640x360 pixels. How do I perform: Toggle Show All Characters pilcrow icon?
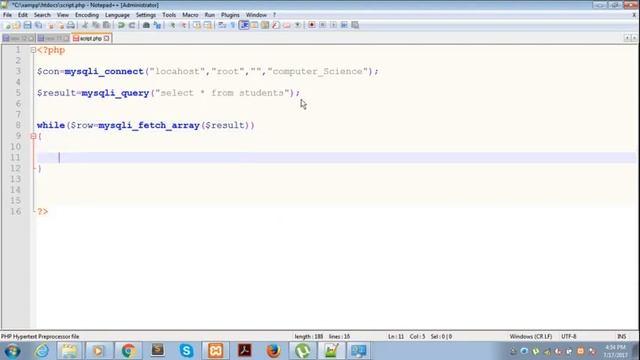coord(233,25)
